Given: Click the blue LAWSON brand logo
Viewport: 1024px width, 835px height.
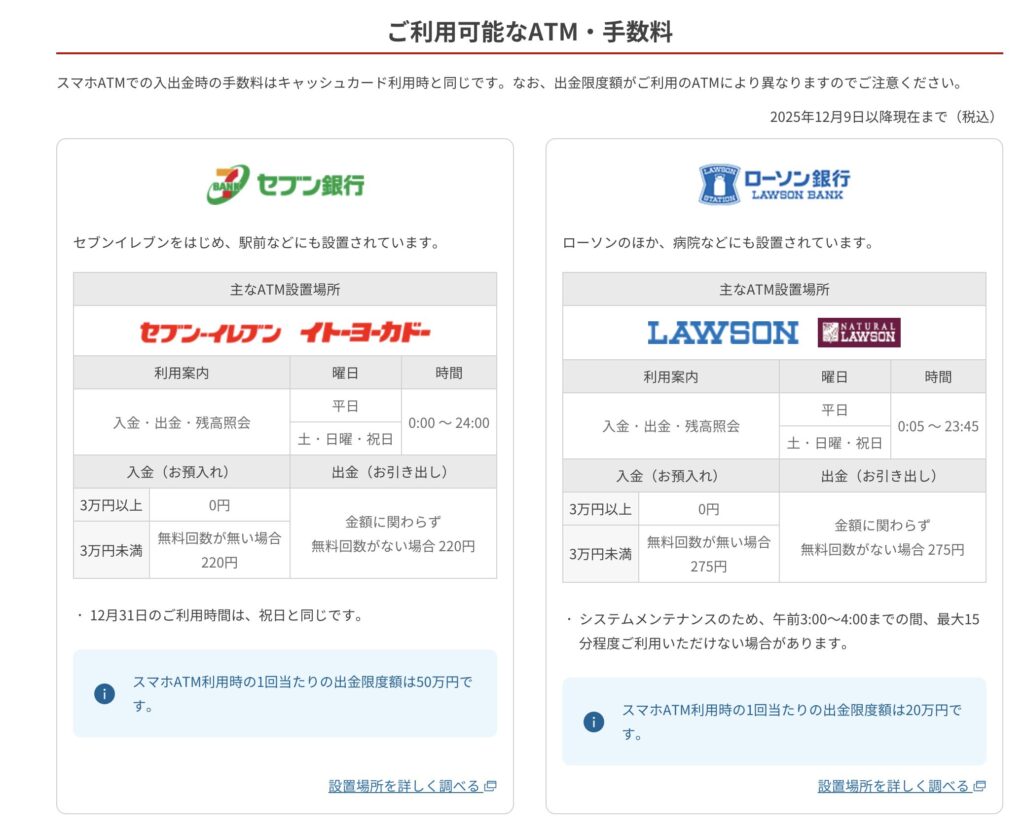Looking at the screenshot, I should tap(722, 333).
